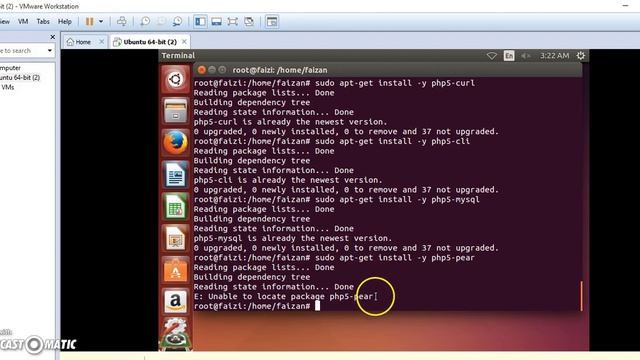Image resolution: width=640 pixels, height=360 pixels.
Task: Launch LibreOffice Writer from launcher
Action: click(176, 175)
